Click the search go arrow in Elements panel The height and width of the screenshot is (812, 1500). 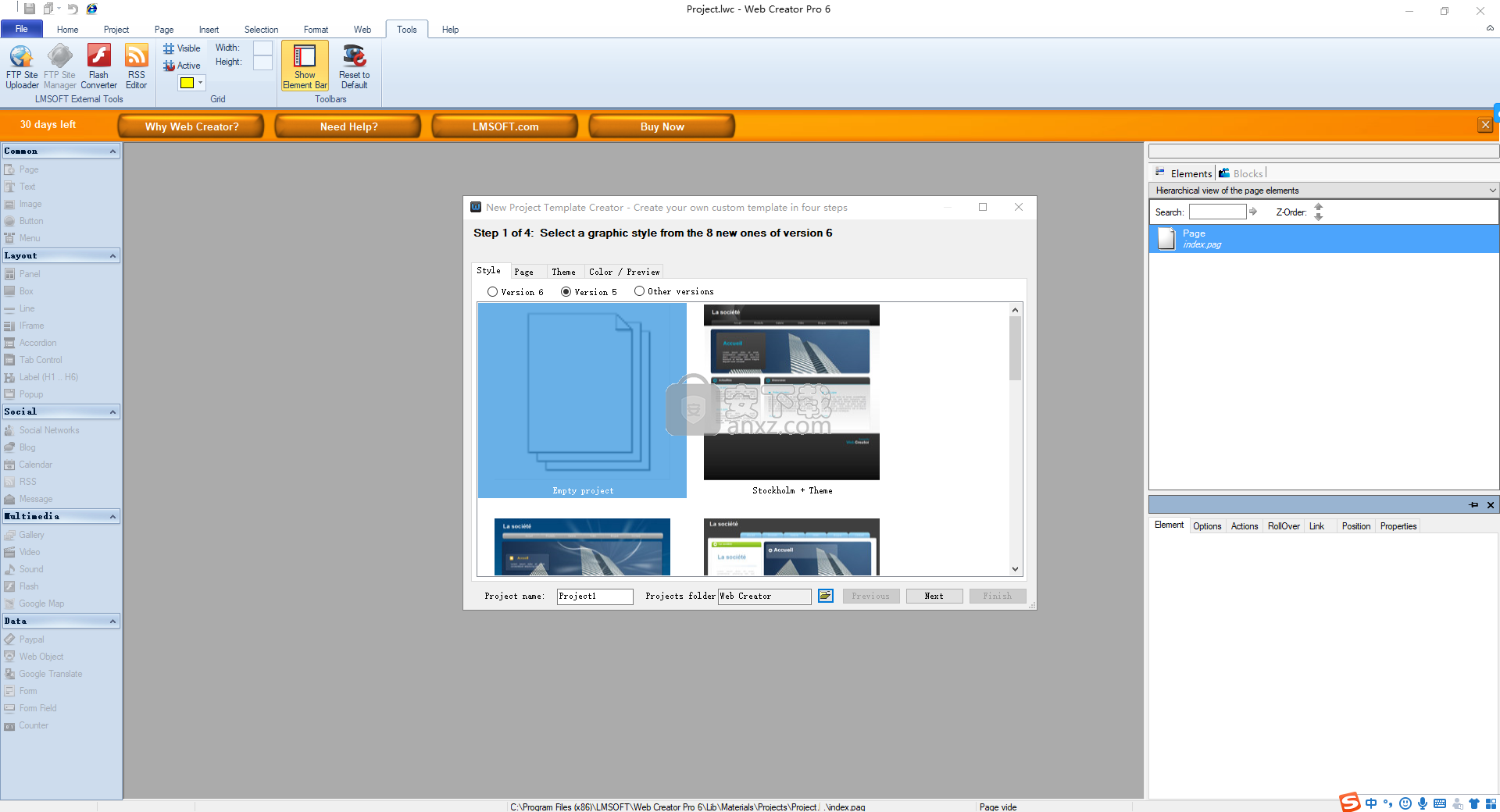tap(1253, 212)
